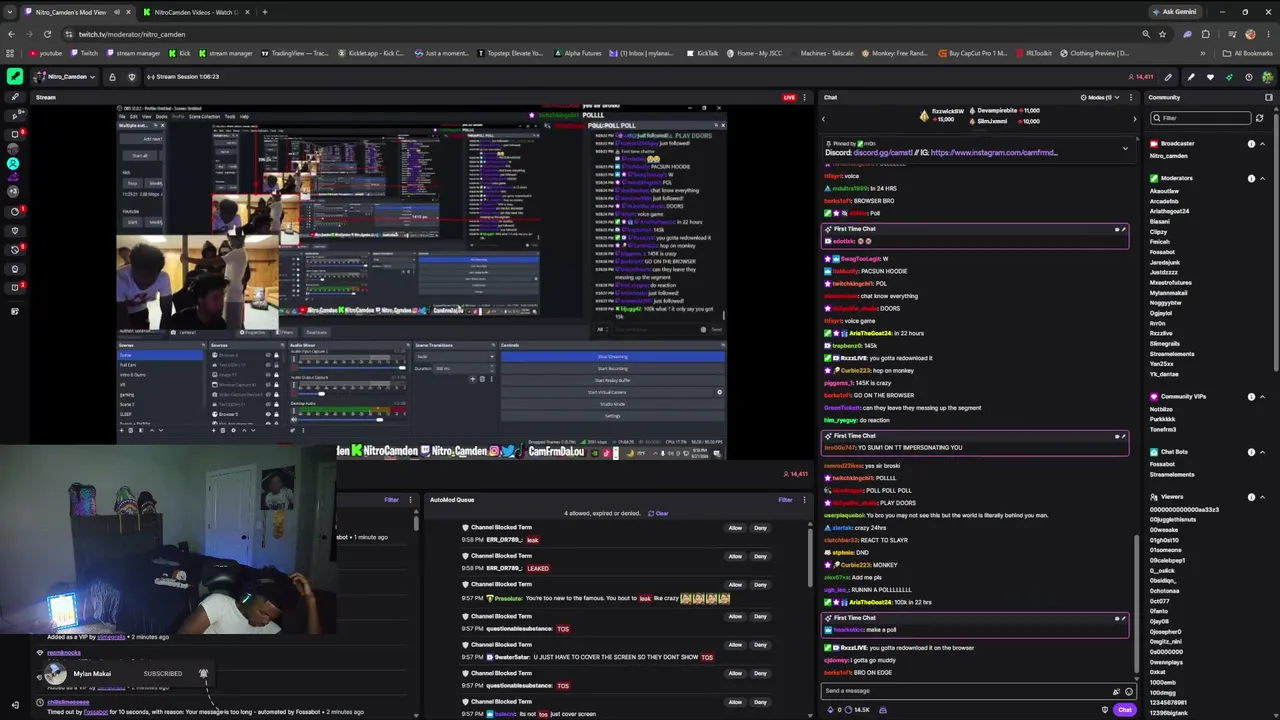This screenshot has height=720, width=1280.
Task: Click the Community Filter search field
Action: [1201, 118]
